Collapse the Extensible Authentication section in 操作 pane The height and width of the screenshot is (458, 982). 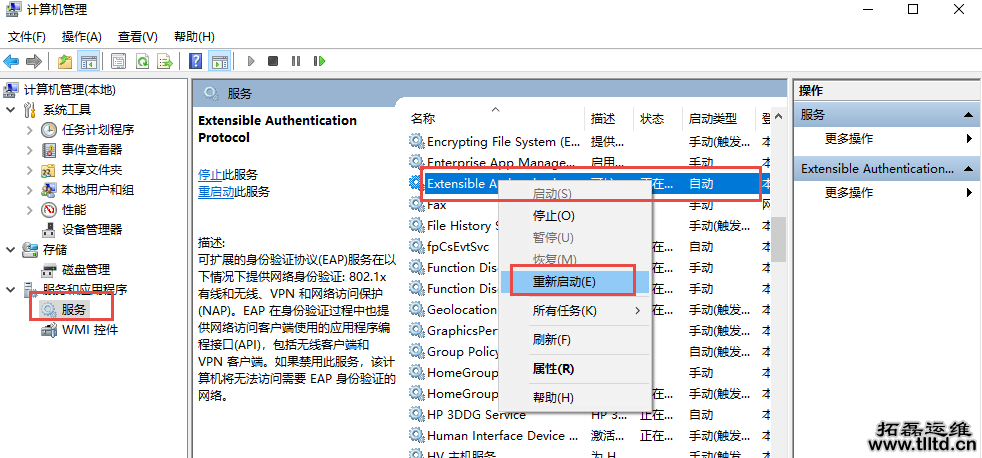(968, 169)
